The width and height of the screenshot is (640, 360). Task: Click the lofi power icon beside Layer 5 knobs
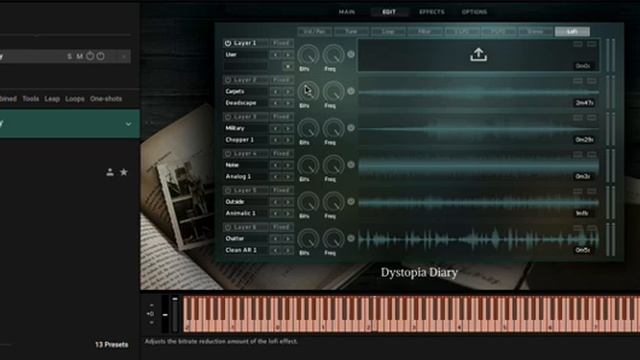[x=351, y=201]
